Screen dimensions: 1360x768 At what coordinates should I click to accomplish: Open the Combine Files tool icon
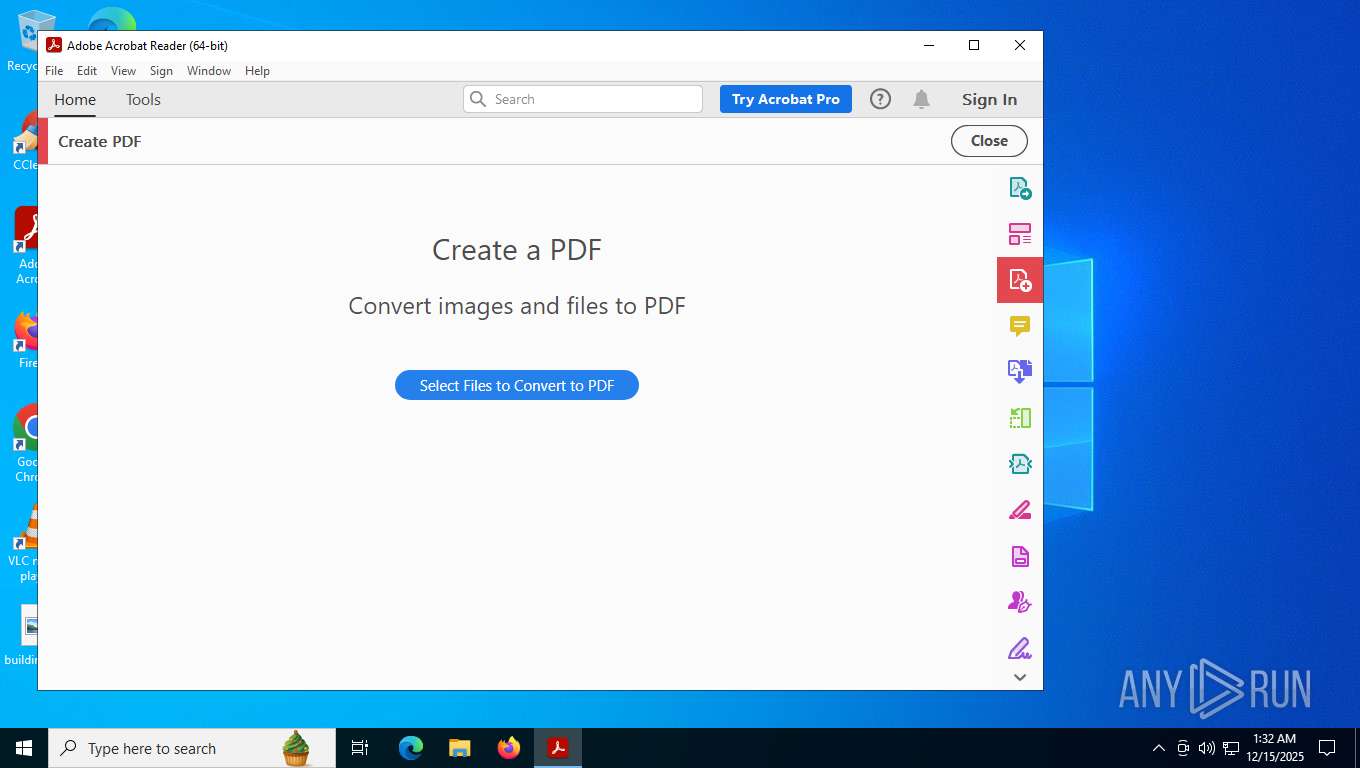pos(1020,372)
